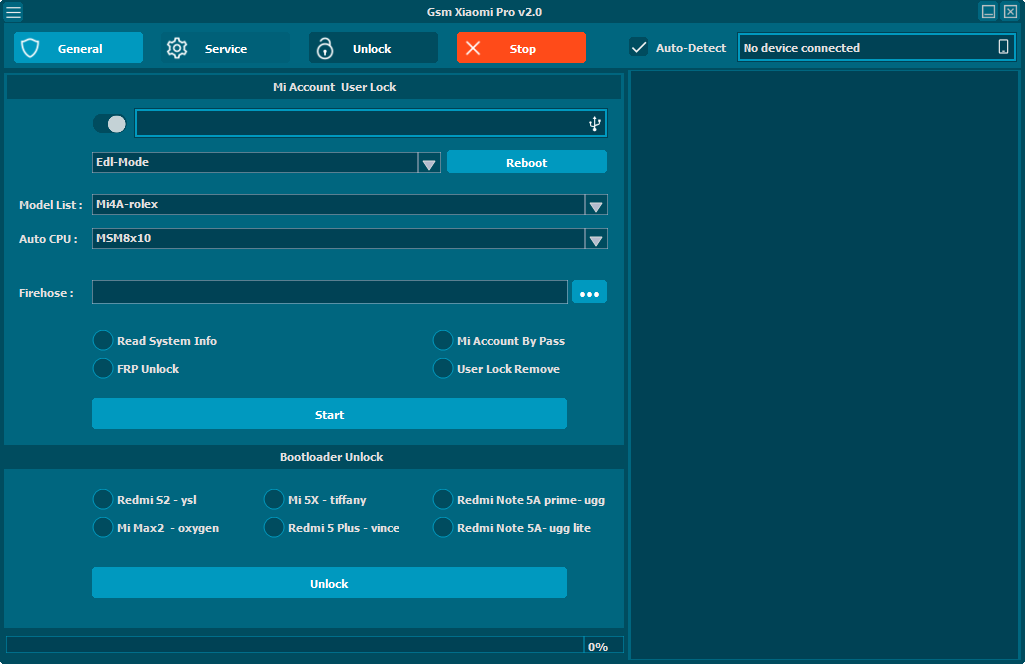Click the Gsm Xiaomi Pro v2.0 title

tap(484, 12)
